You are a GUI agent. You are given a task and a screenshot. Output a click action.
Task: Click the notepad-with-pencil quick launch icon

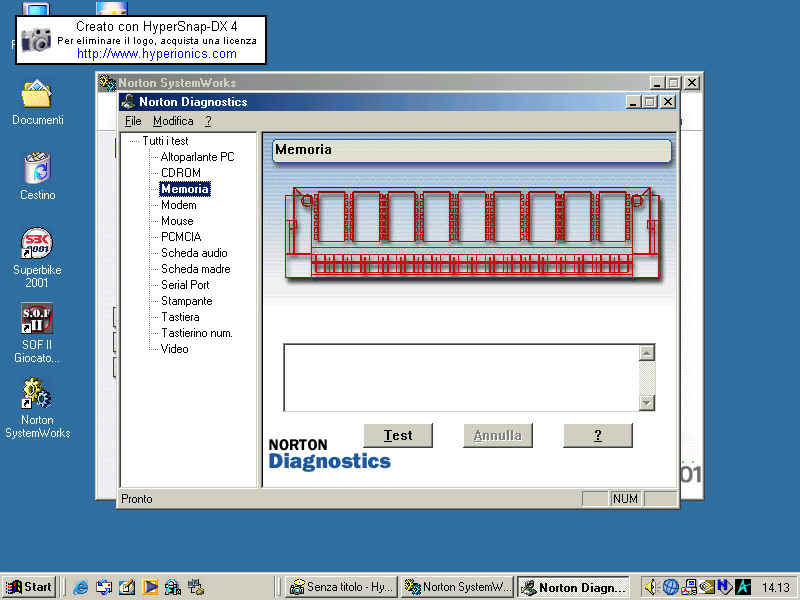127,587
